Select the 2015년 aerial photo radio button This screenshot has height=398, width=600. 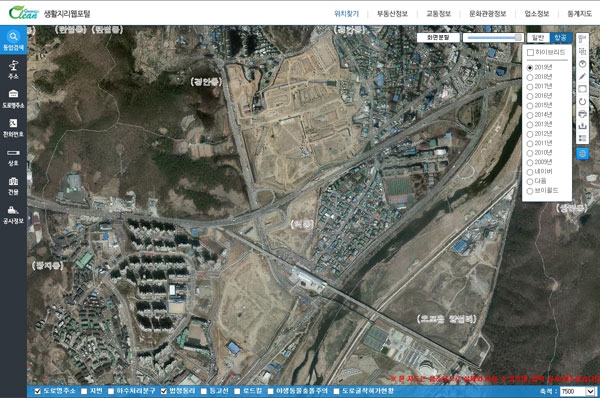pyautogui.click(x=530, y=106)
